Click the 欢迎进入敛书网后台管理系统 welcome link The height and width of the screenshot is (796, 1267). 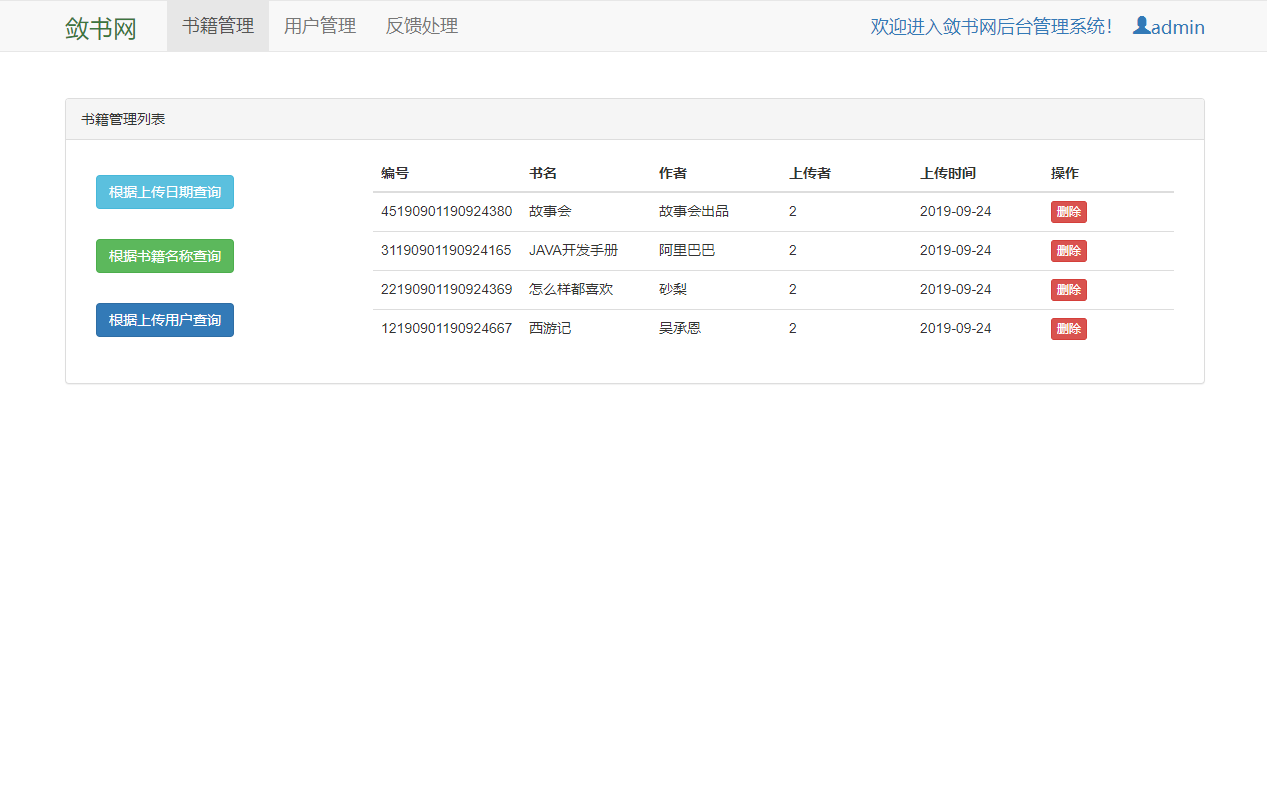pyautogui.click(x=992, y=26)
